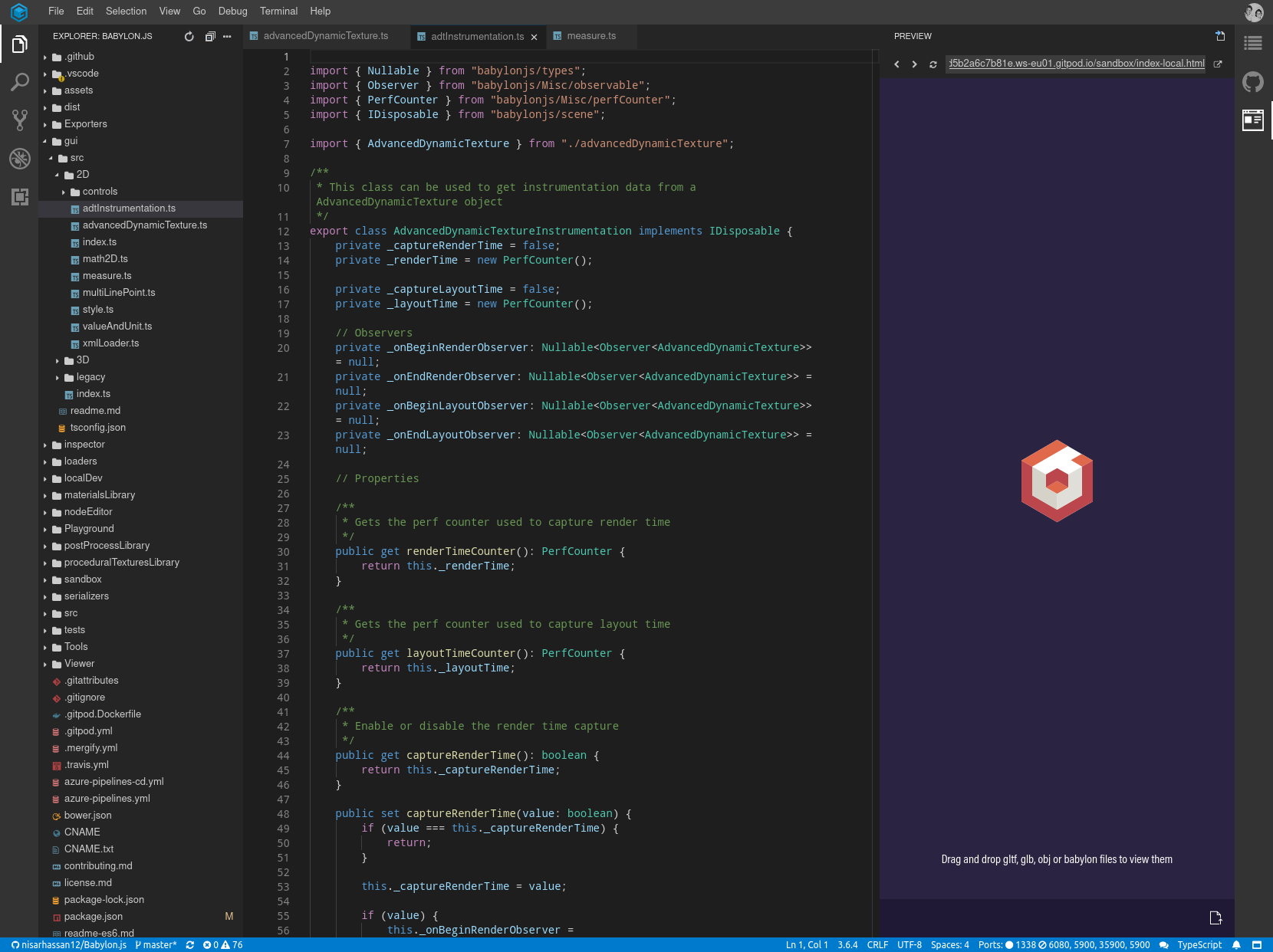Collapse all folders in Explorer
Screen dimensions: 1273x952
click(210, 36)
